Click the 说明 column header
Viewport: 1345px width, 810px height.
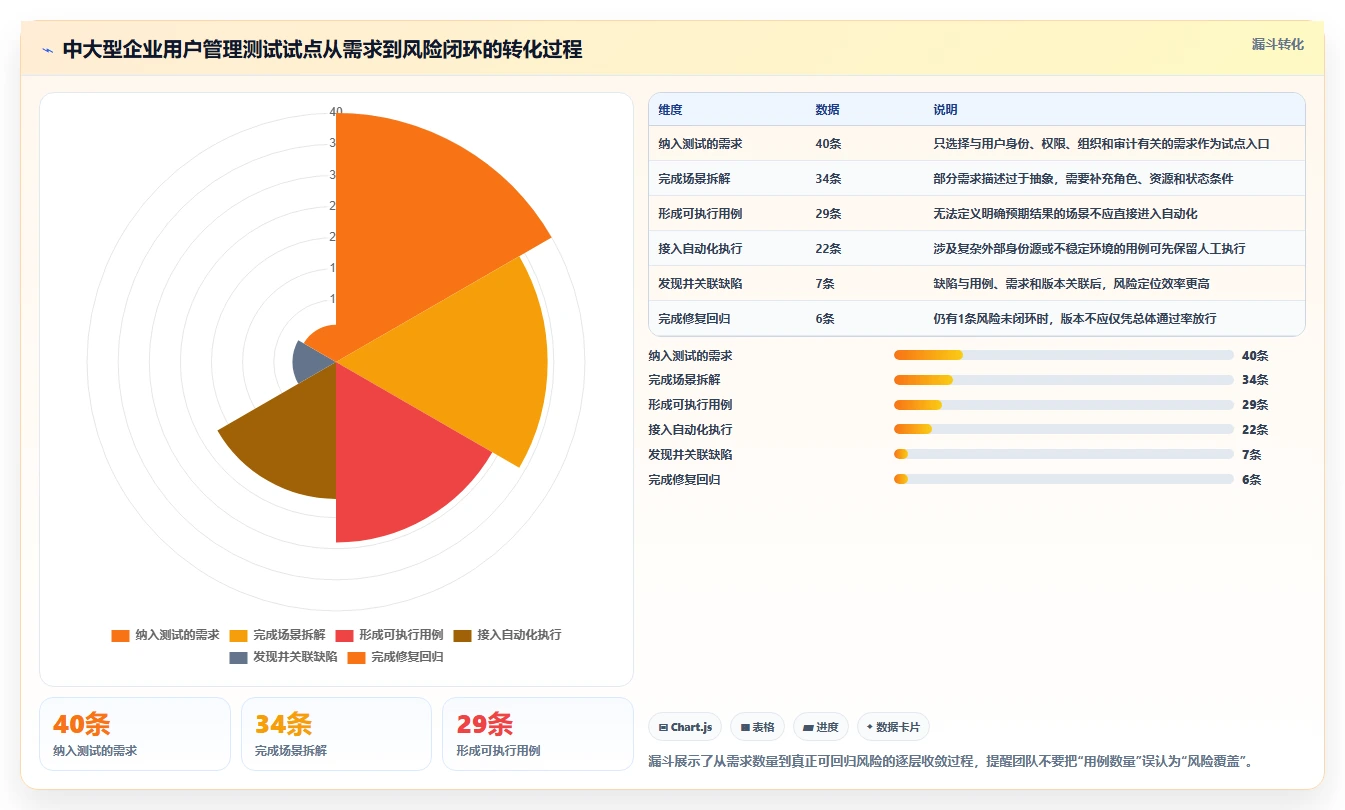[x=945, y=110]
